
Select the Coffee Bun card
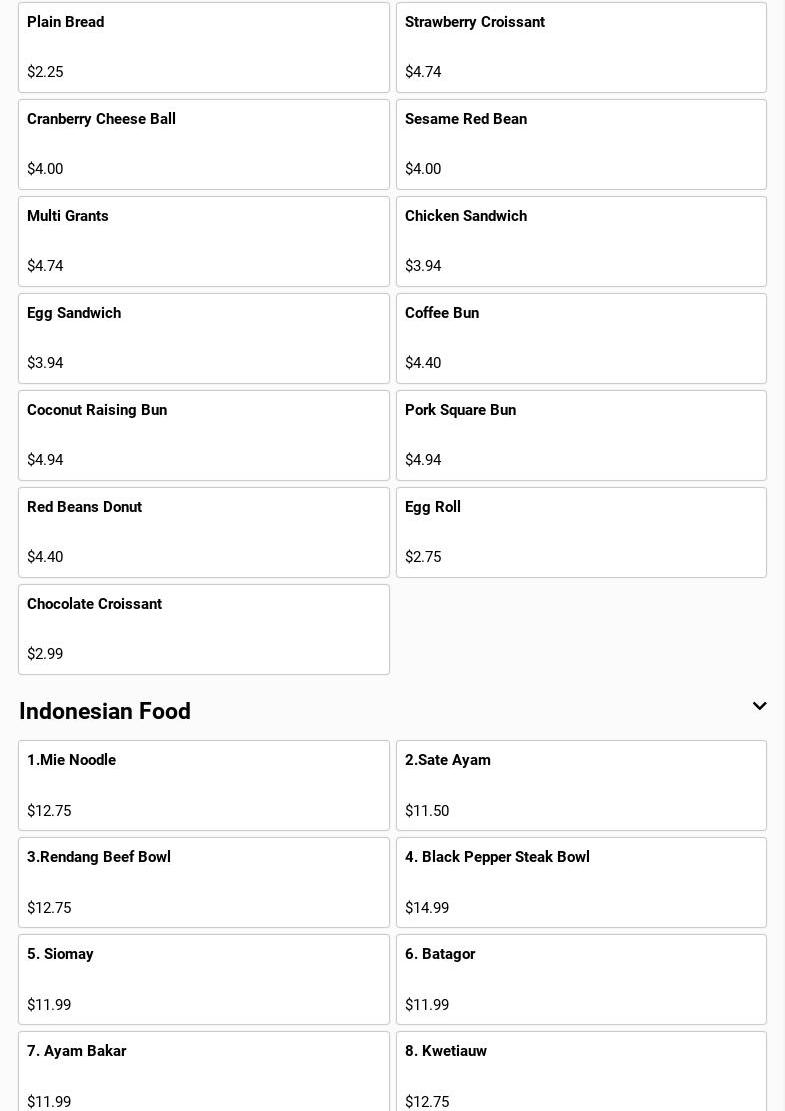pyautogui.click(x=581, y=338)
